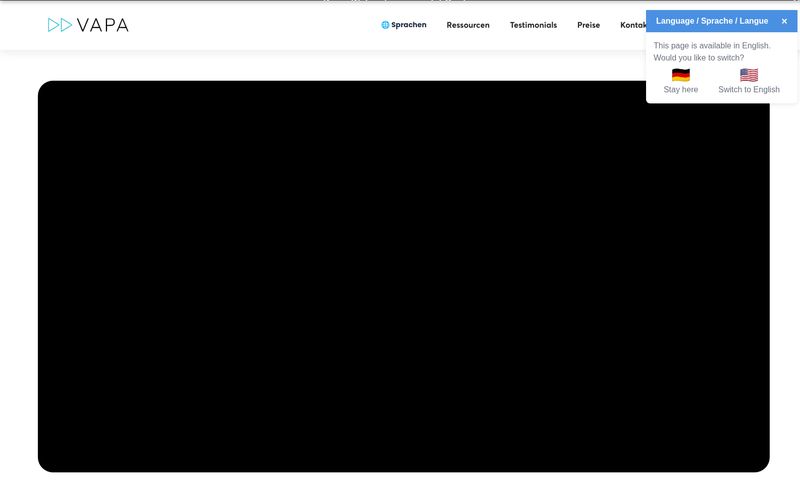Click the "Would you like to switch?" text
The width and height of the screenshot is (800, 496).
click(699, 58)
